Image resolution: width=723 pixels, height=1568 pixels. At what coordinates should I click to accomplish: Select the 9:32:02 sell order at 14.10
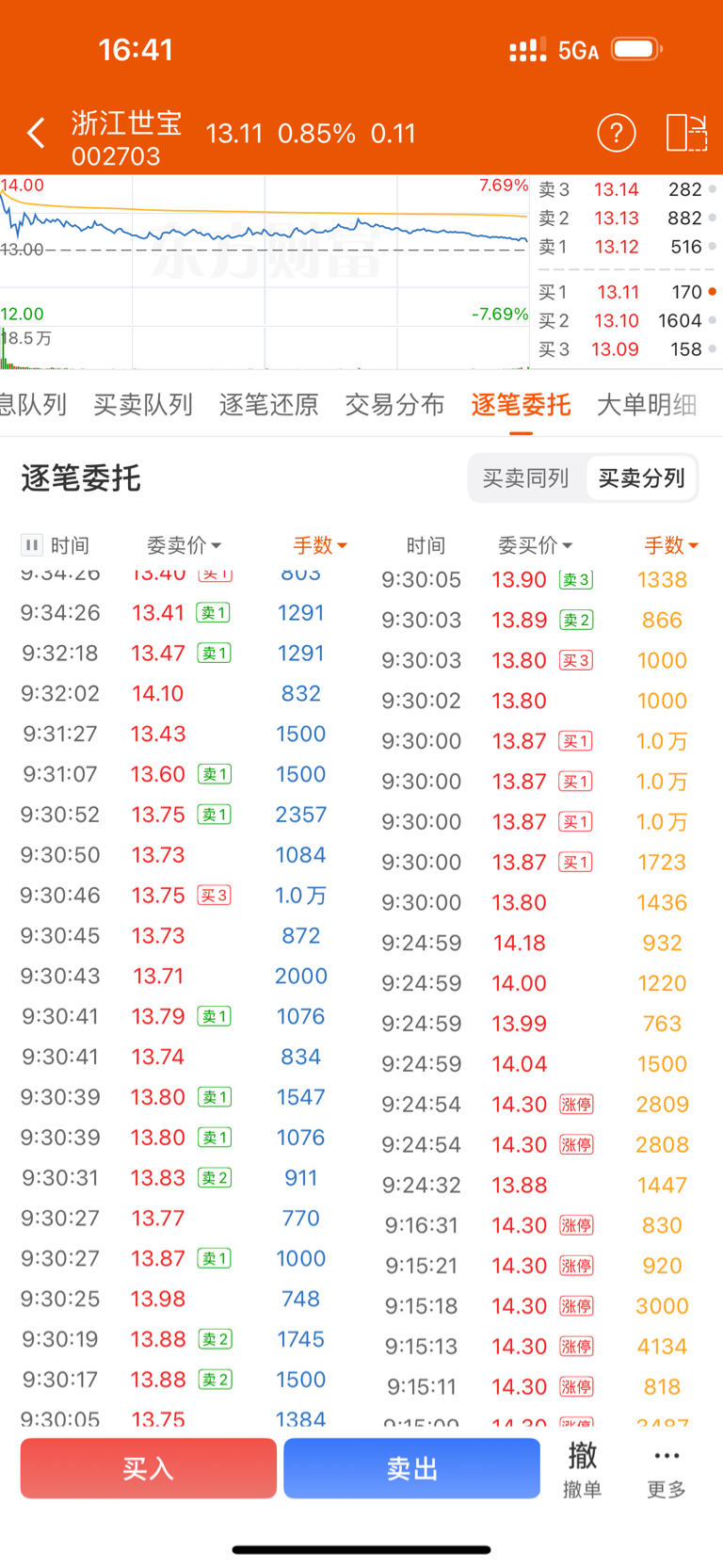point(180,694)
